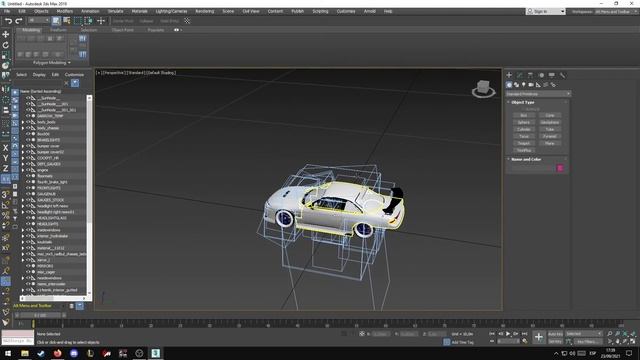Select the Rotate tool in left toolbar
640x360 pixels.
point(6,45)
